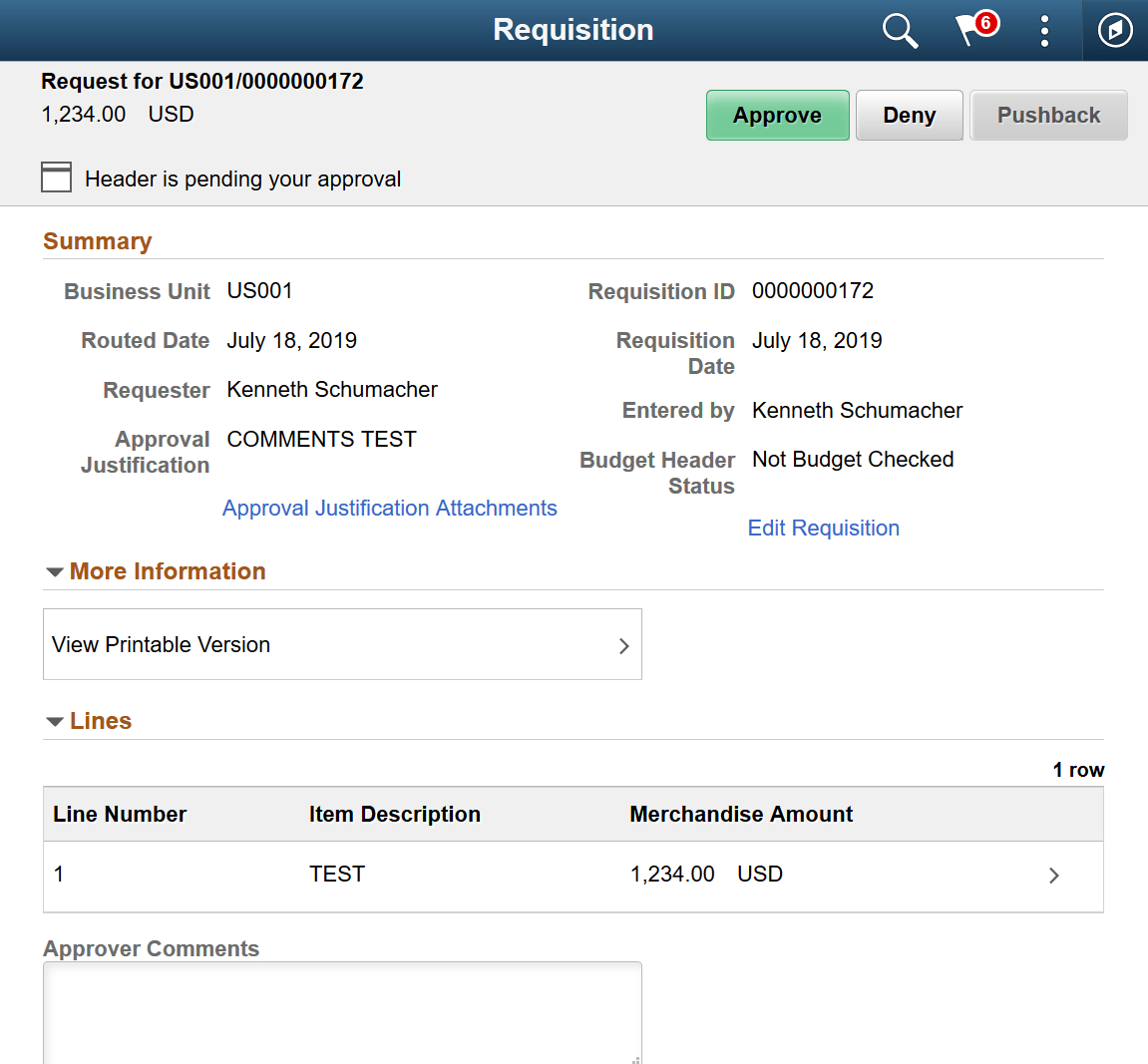Expand the Summary section header

click(97, 240)
